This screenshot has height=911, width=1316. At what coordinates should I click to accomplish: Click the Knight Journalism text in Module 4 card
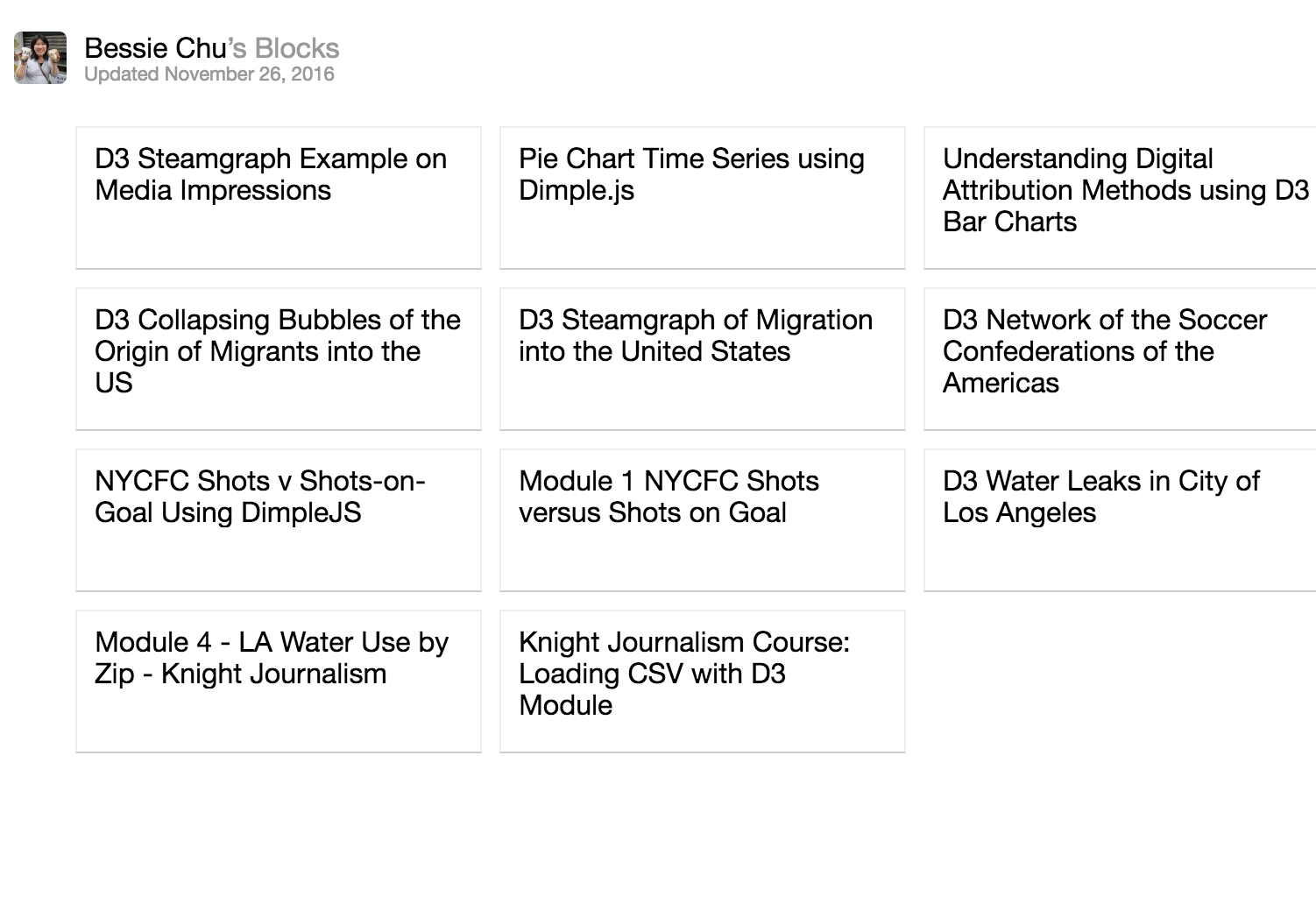[x=273, y=674]
